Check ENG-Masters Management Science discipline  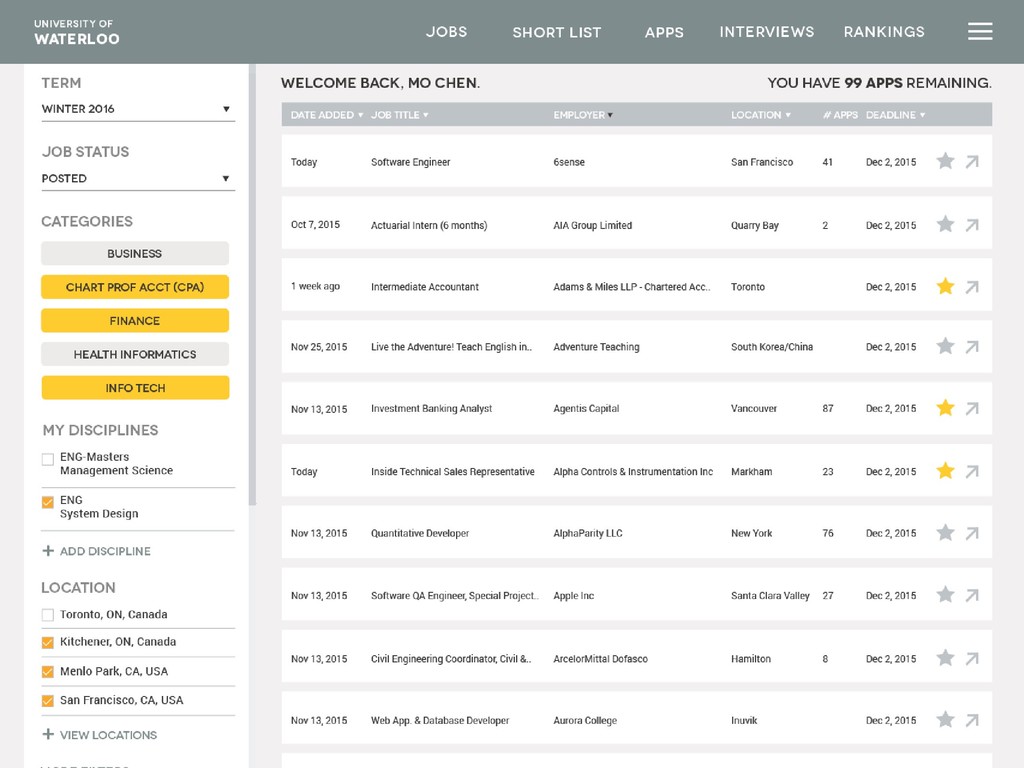[48, 459]
